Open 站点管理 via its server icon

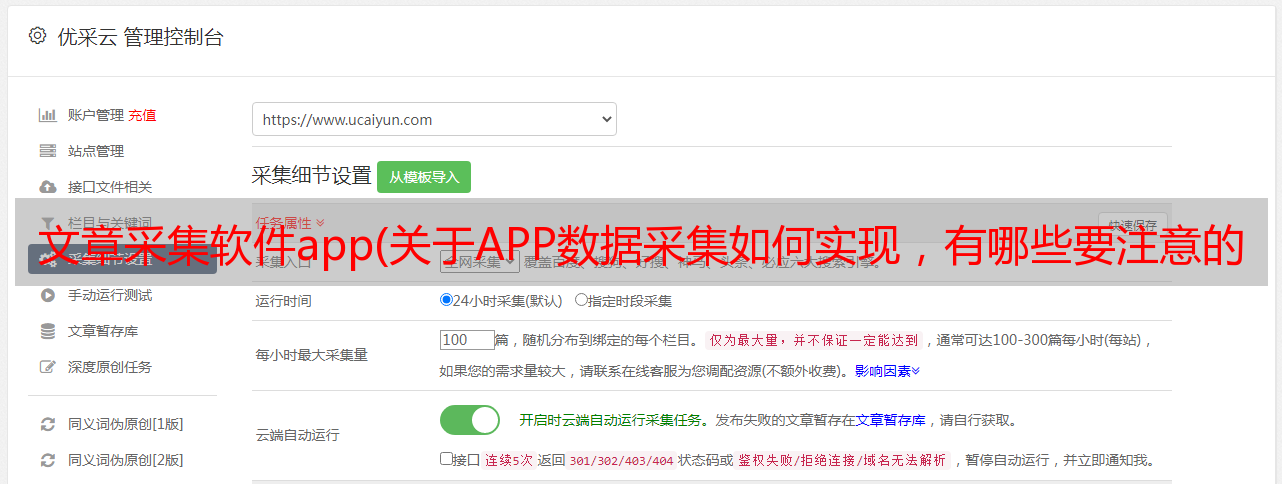point(47,151)
